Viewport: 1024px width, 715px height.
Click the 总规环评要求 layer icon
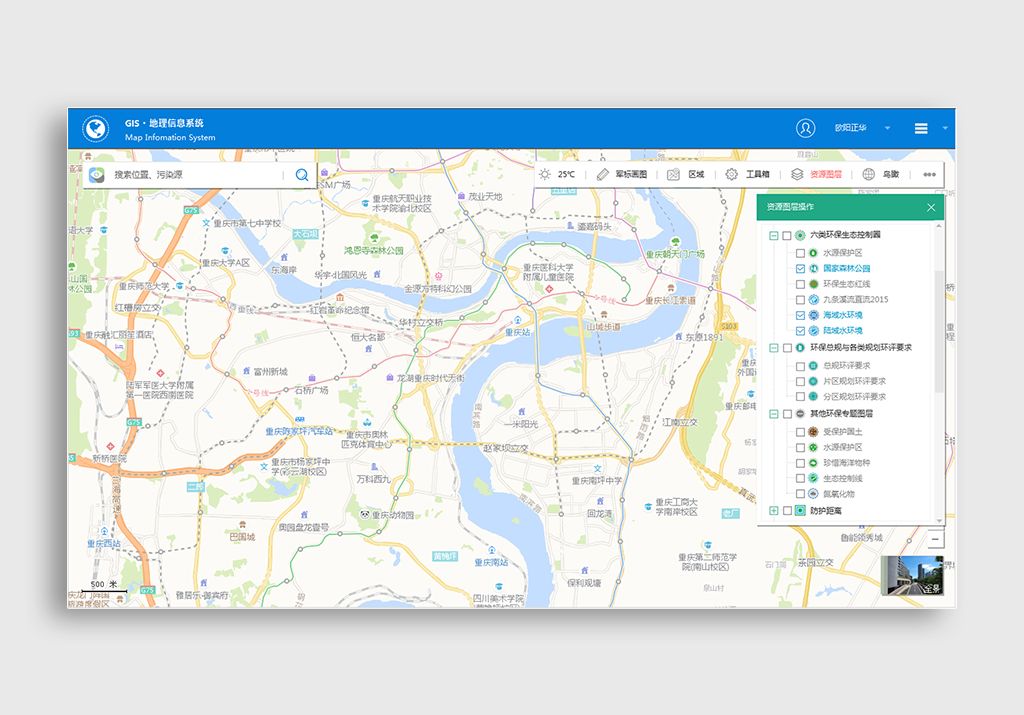tap(814, 366)
